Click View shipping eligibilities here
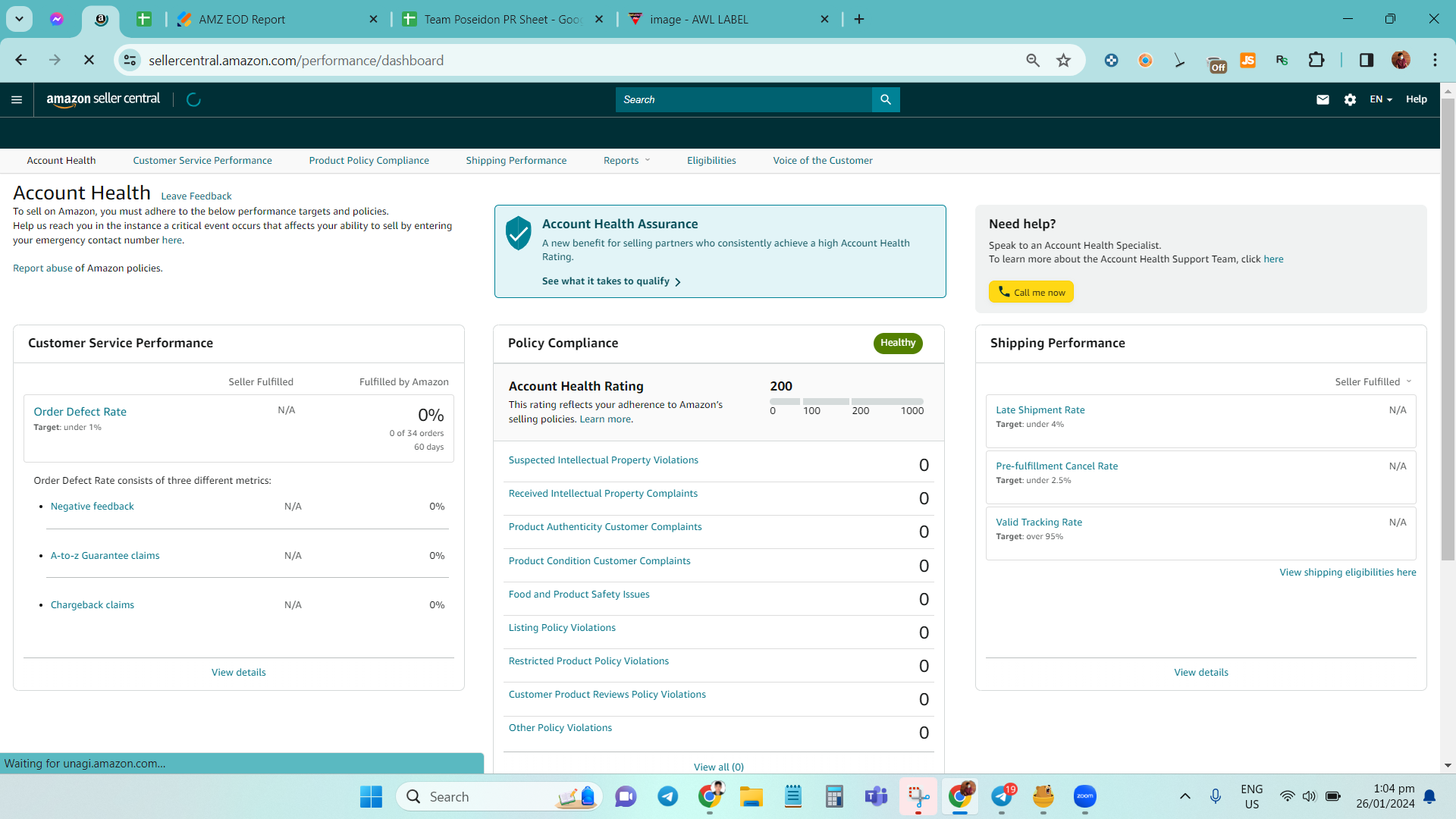The height and width of the screenshot is (819, 1456). 1348,572
